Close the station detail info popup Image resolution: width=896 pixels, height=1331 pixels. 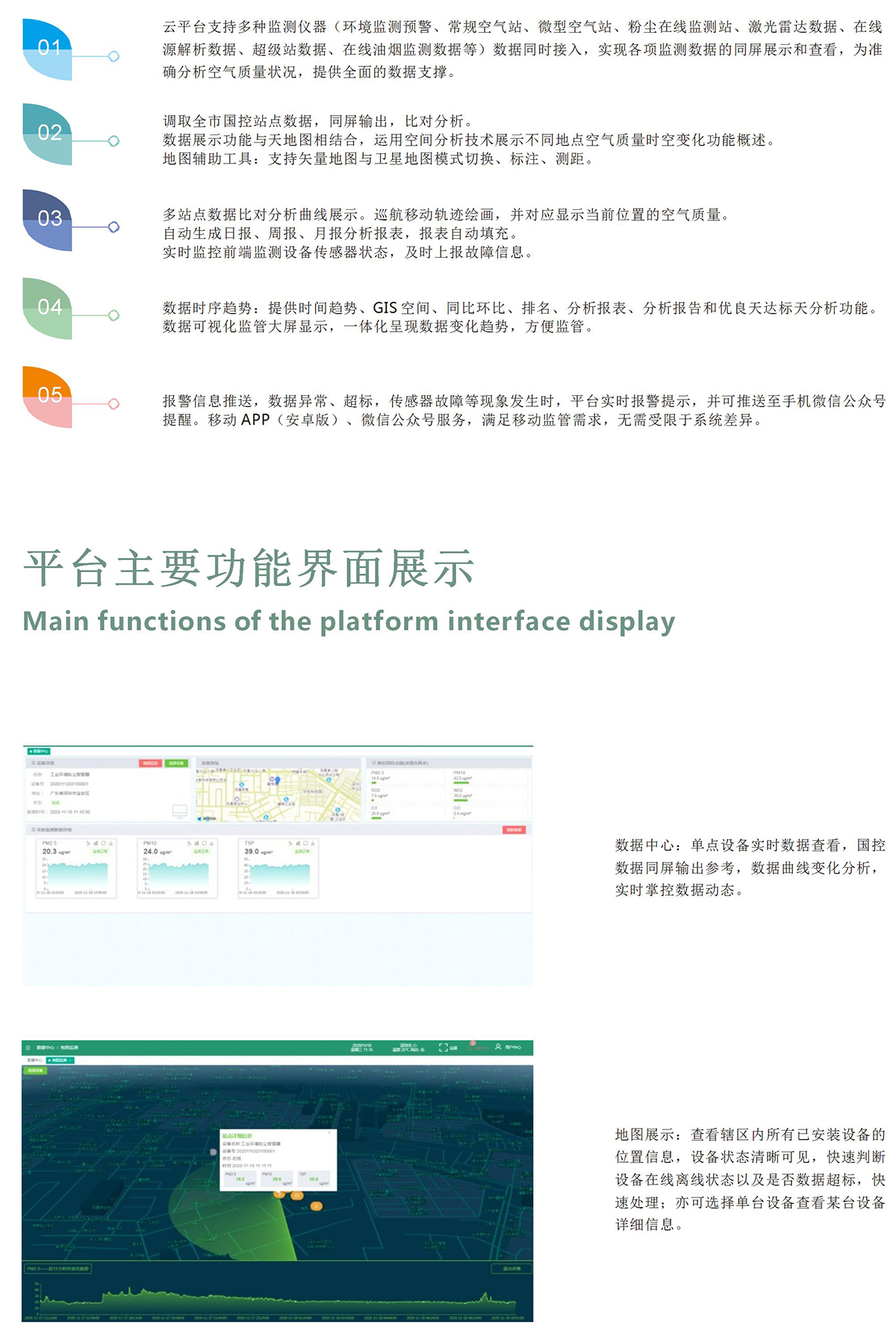[330, 1133]
